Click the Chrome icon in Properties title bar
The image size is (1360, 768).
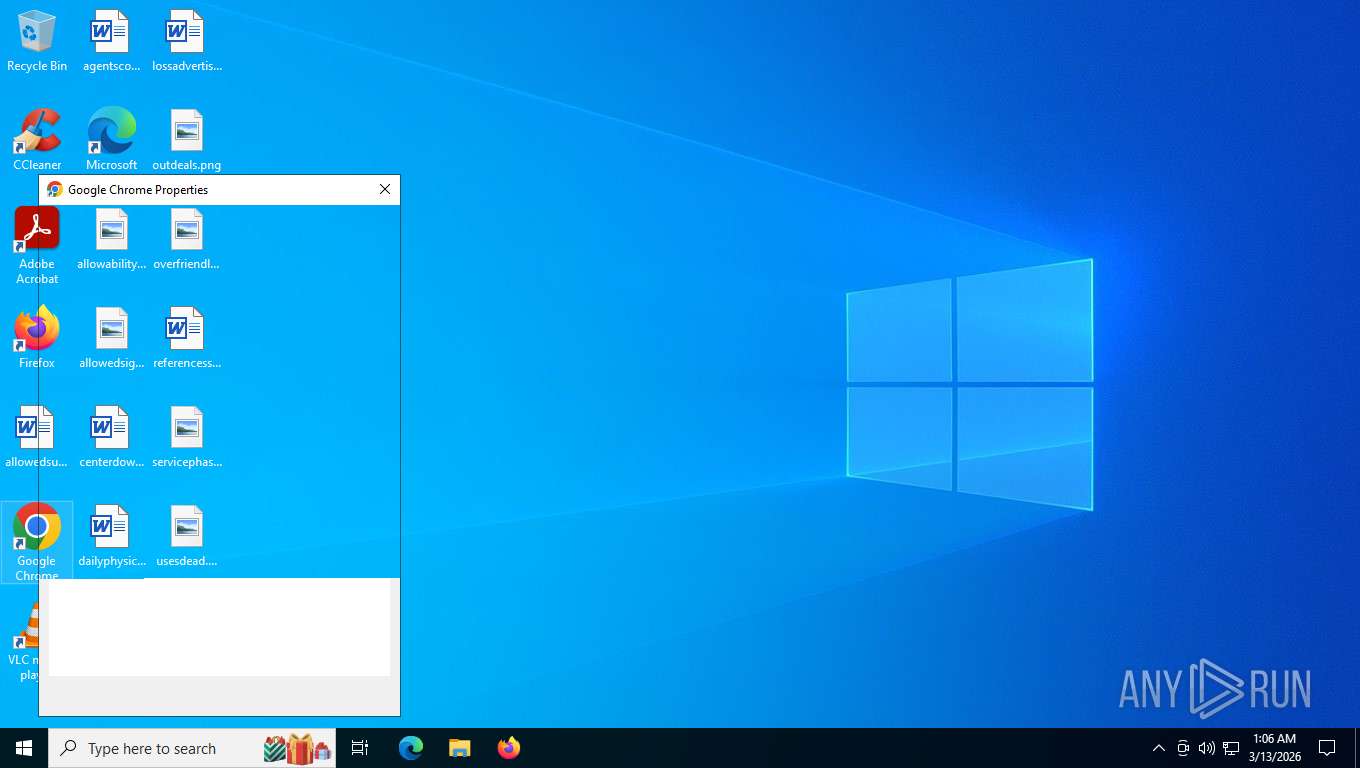click(x=55, y=190)
